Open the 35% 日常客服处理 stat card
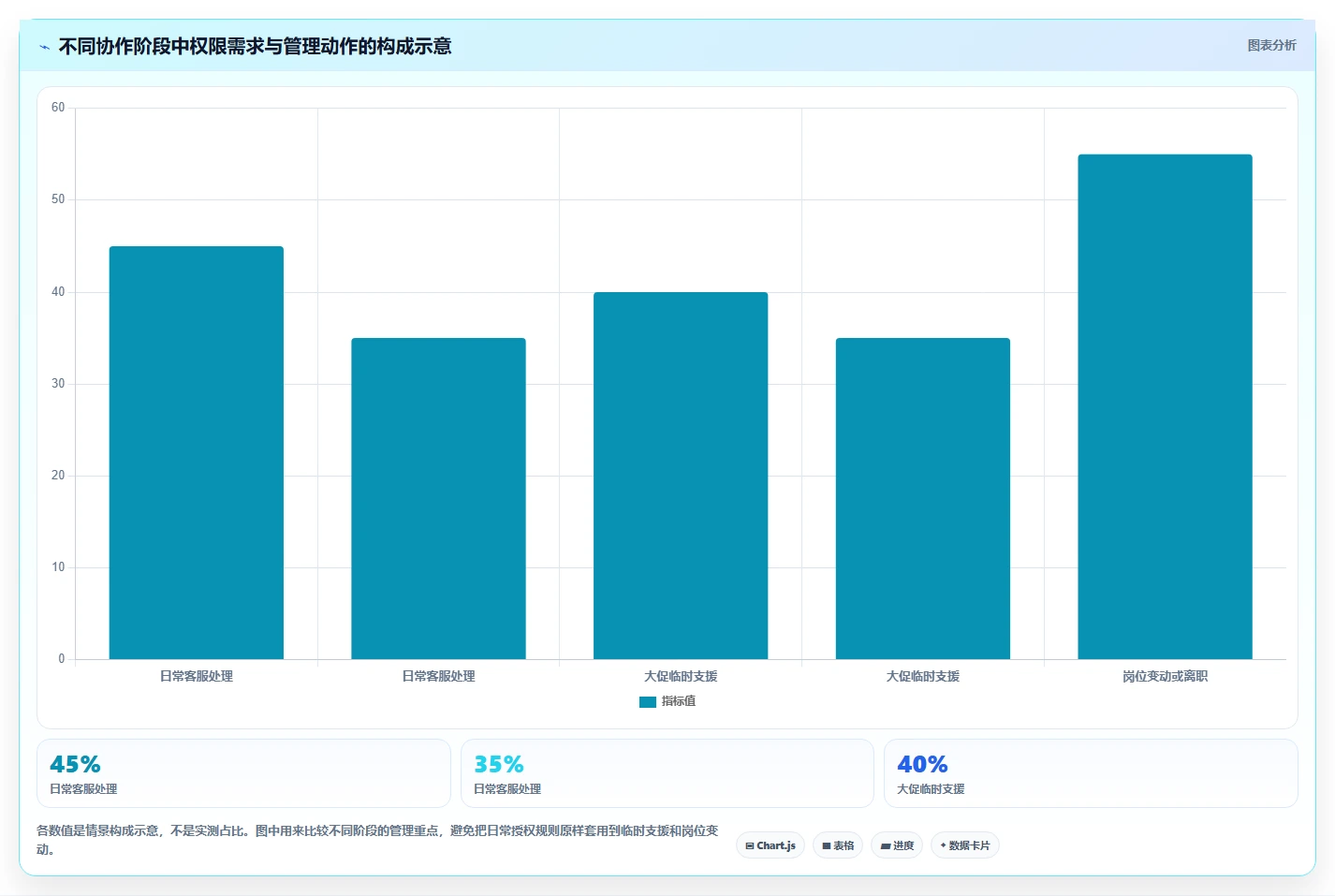The width and height of the screenshot is (1335, 896). [x=667, y=773]
